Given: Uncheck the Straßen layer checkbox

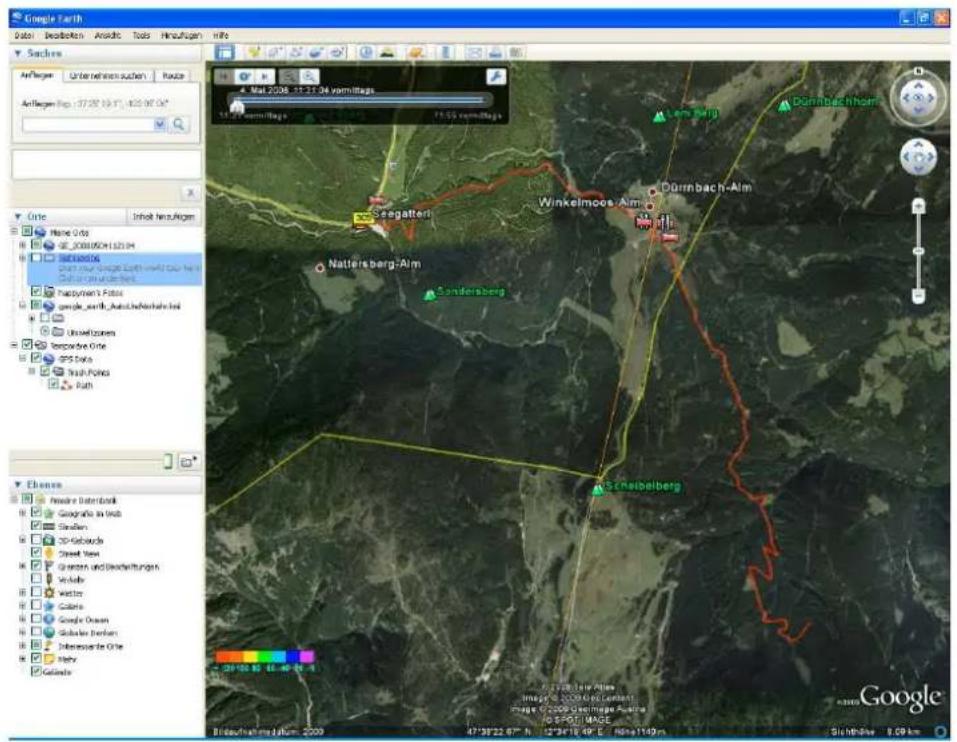Looking at the screenshot, I should click(x=36, y=526).
